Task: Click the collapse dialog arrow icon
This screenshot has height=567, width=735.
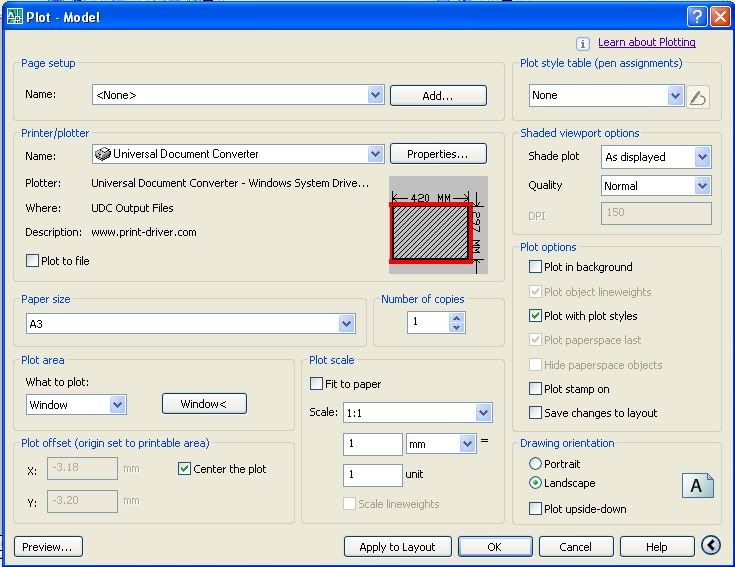Action: [711, 545]
